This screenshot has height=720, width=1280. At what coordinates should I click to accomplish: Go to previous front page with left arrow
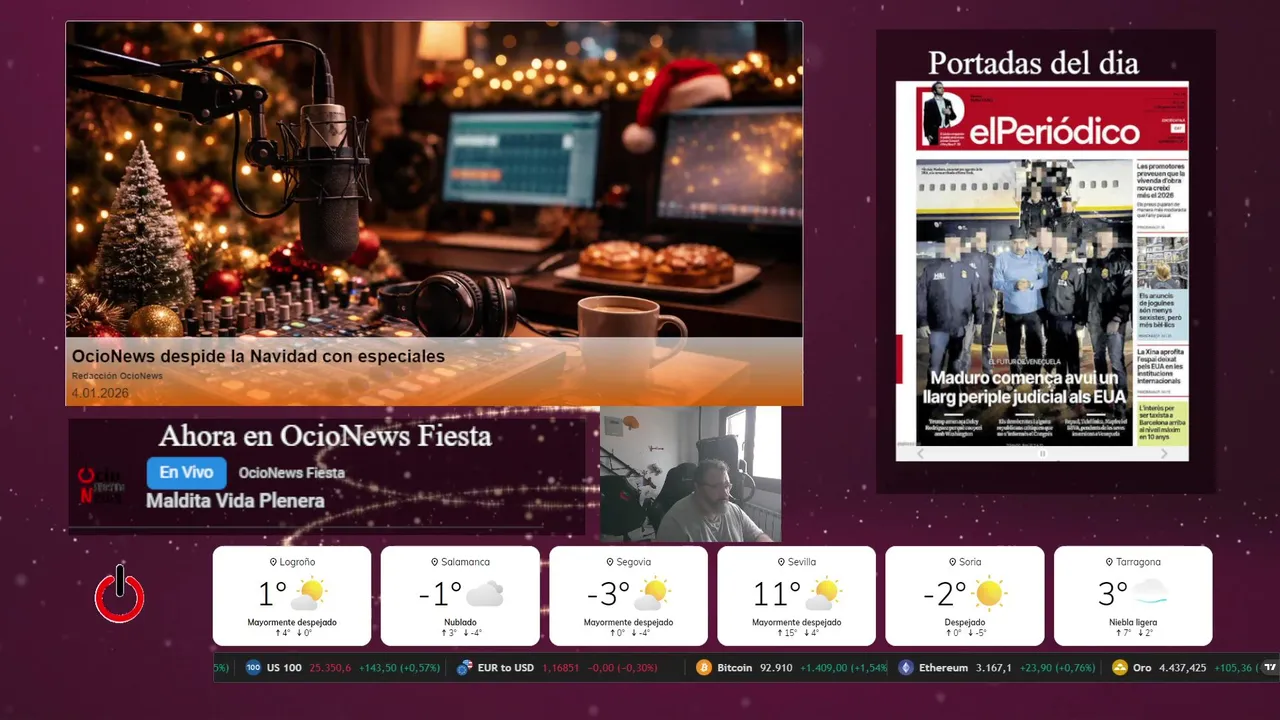click(x=921, y=453)
